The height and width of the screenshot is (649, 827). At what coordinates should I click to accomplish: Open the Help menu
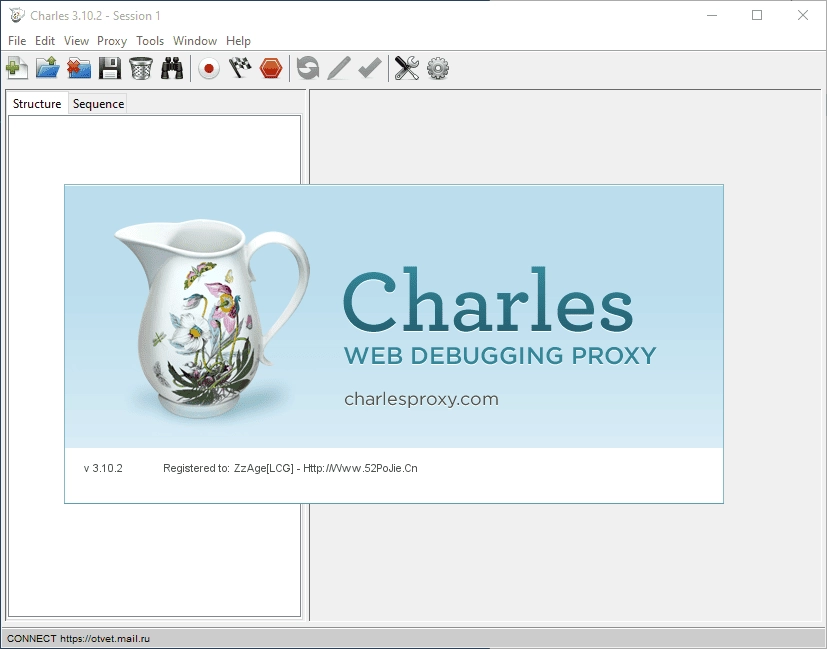click(x=238, y=41)
